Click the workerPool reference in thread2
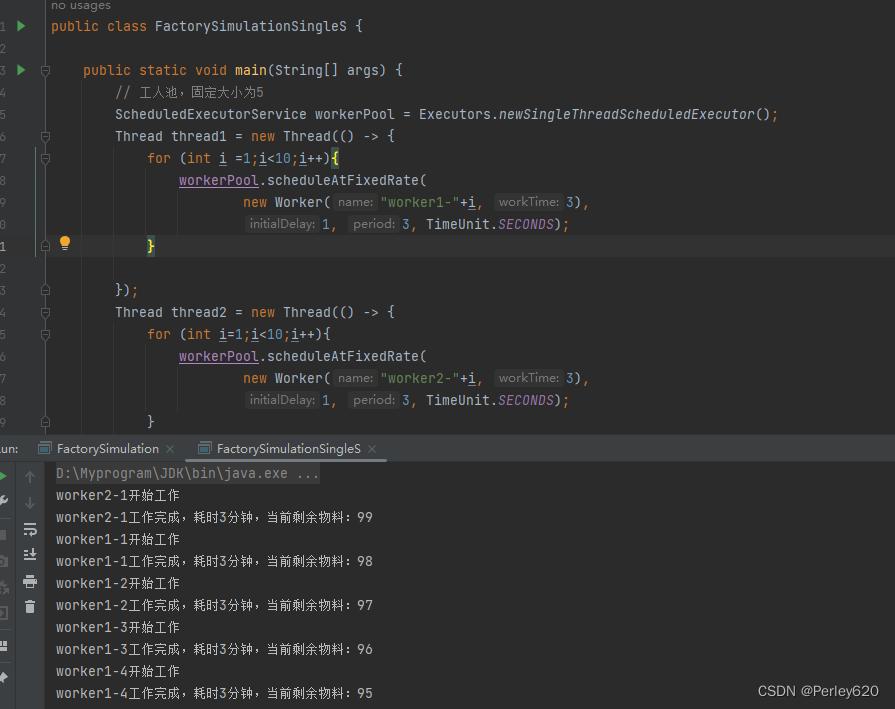Viewport: 895px width, 709px height. point(219,356)
